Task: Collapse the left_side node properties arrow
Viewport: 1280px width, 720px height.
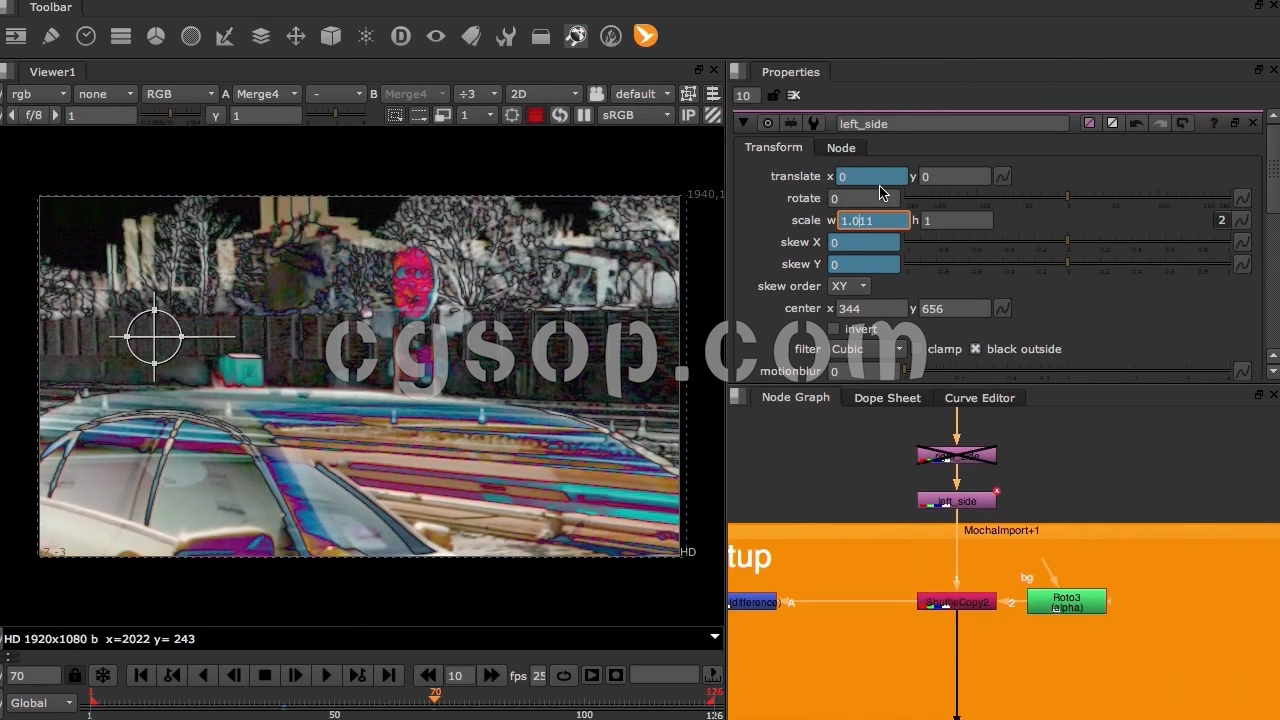Action: tap(743, 124)
